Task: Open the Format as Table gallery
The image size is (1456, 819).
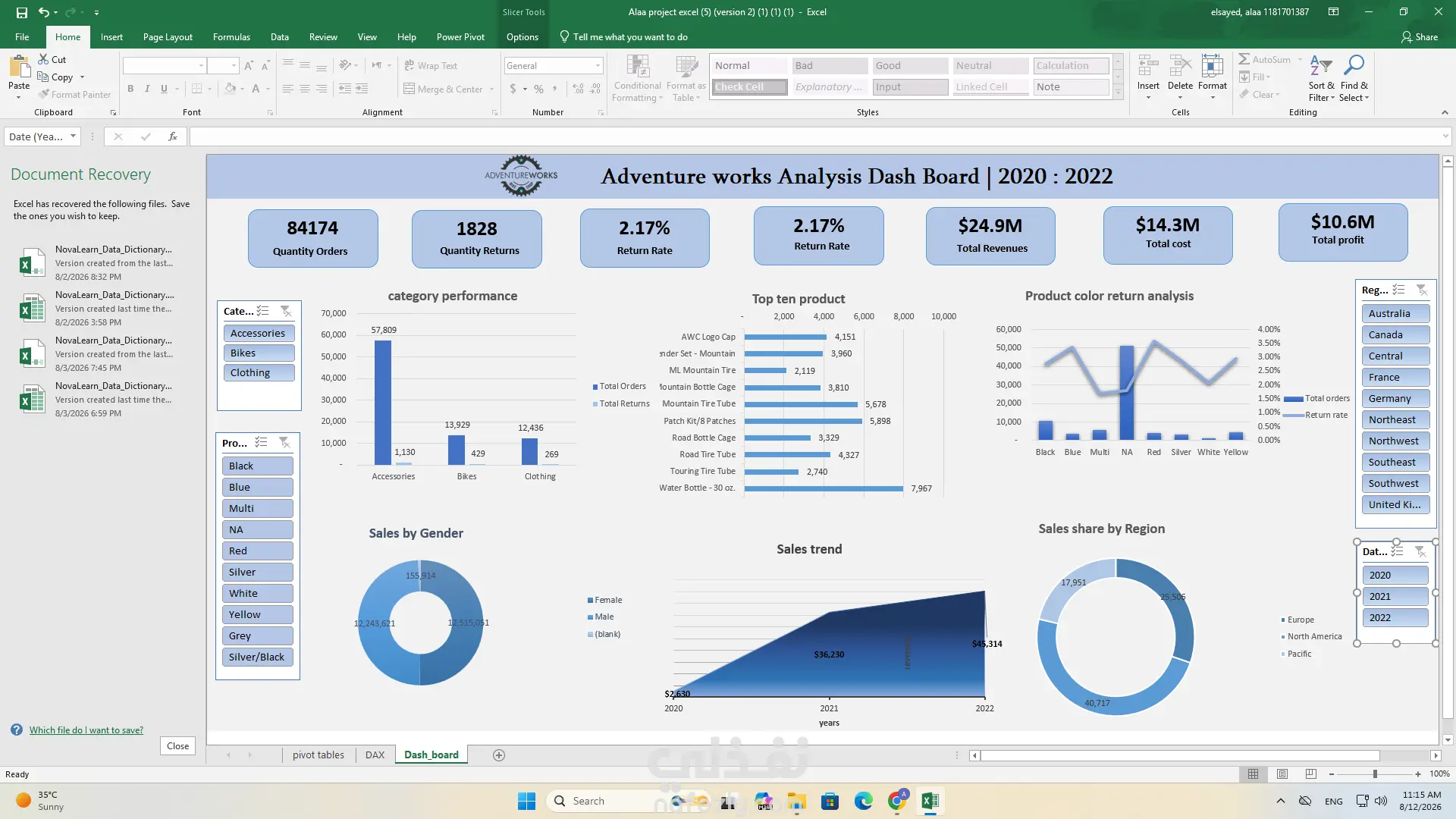Action: [x=686, y=78]
